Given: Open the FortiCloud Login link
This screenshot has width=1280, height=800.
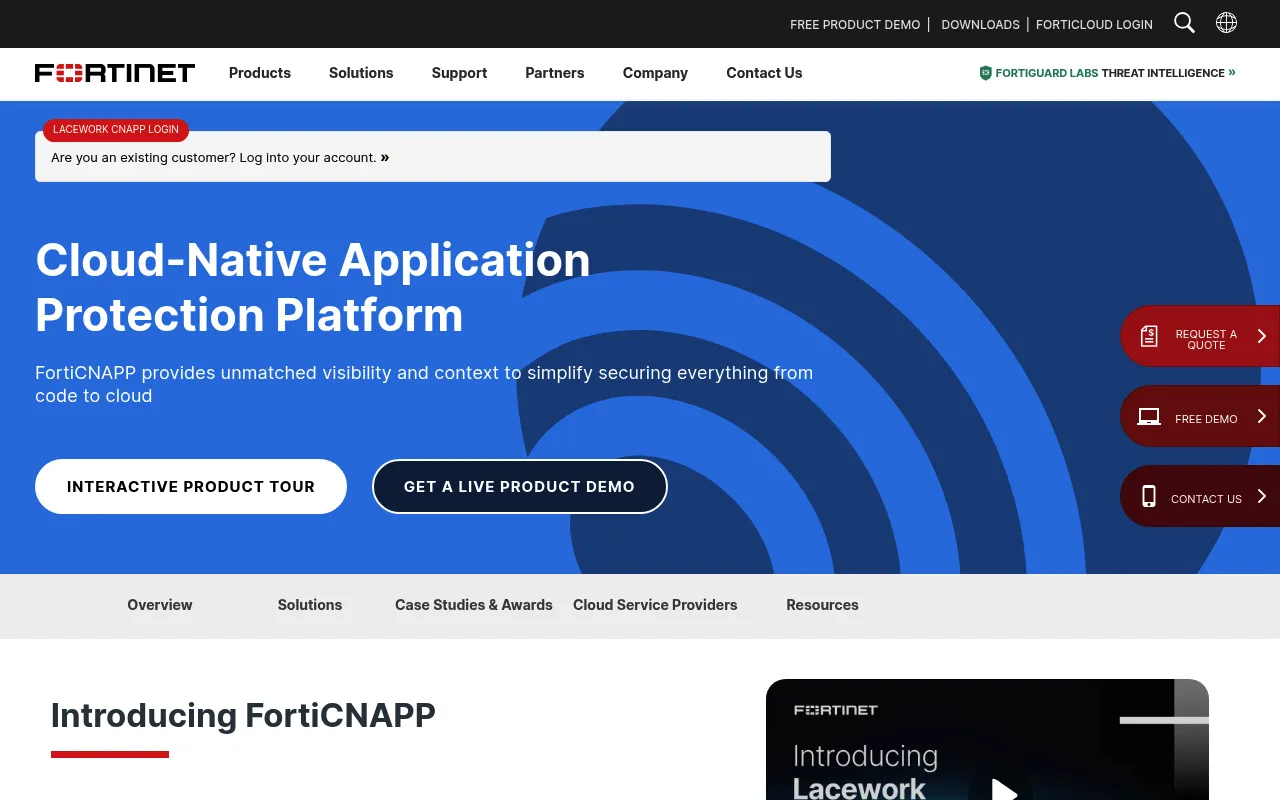Looking at the screenshot, I should click(x=1094, y=24).
